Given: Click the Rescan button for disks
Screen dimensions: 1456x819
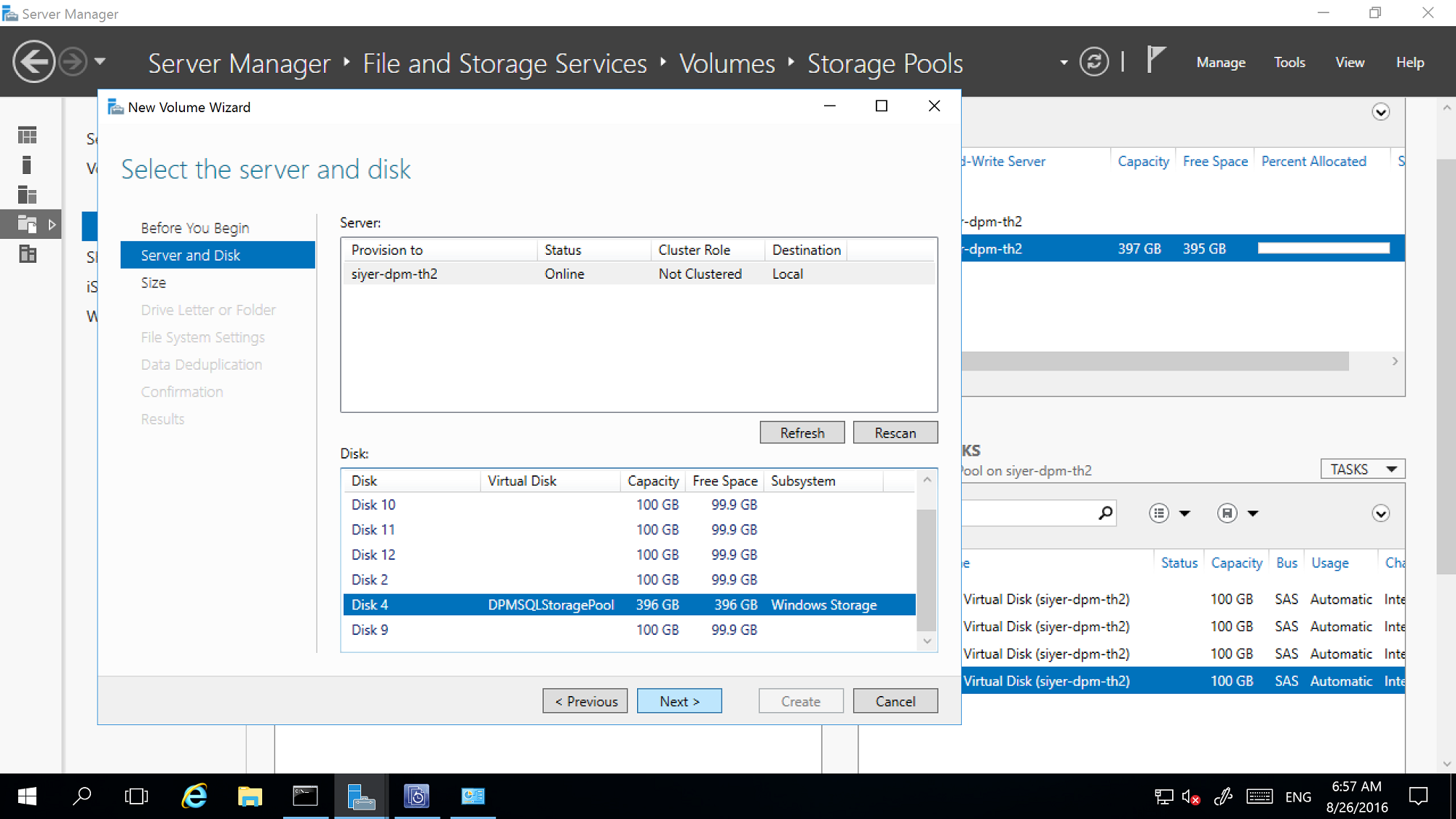Looking at the screenshot, I should click(894, 432).
